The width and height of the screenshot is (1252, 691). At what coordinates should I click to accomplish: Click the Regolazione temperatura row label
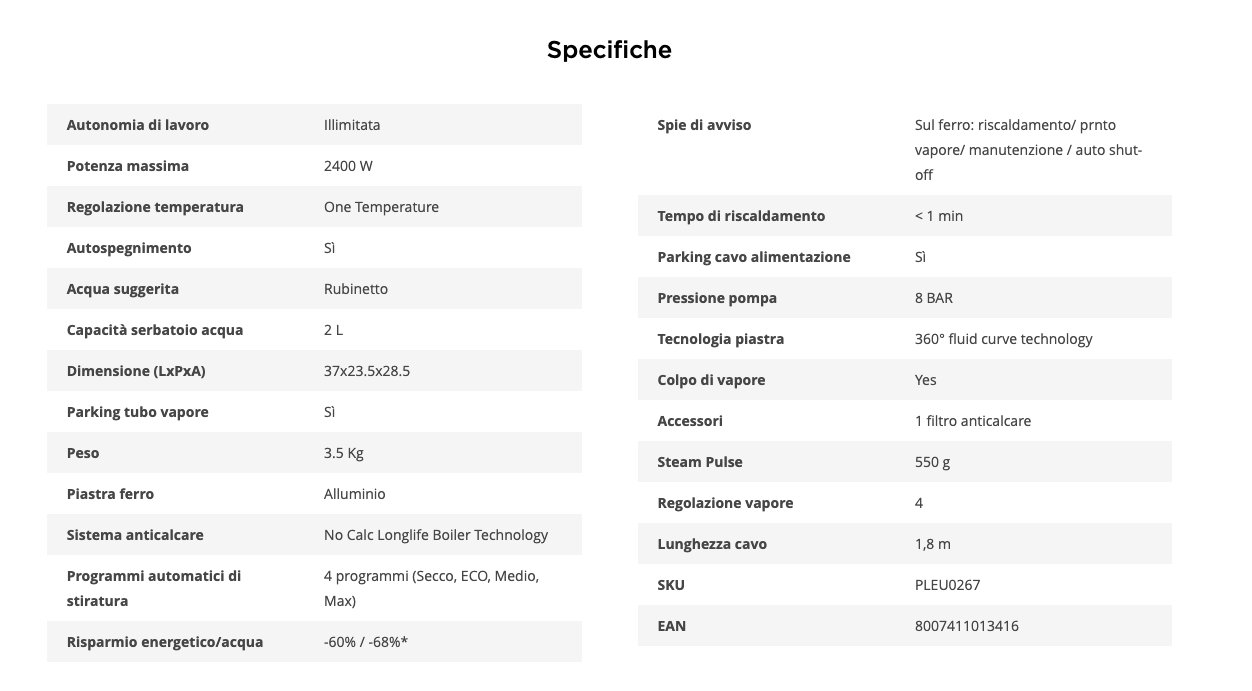click(x=154, y=207)
